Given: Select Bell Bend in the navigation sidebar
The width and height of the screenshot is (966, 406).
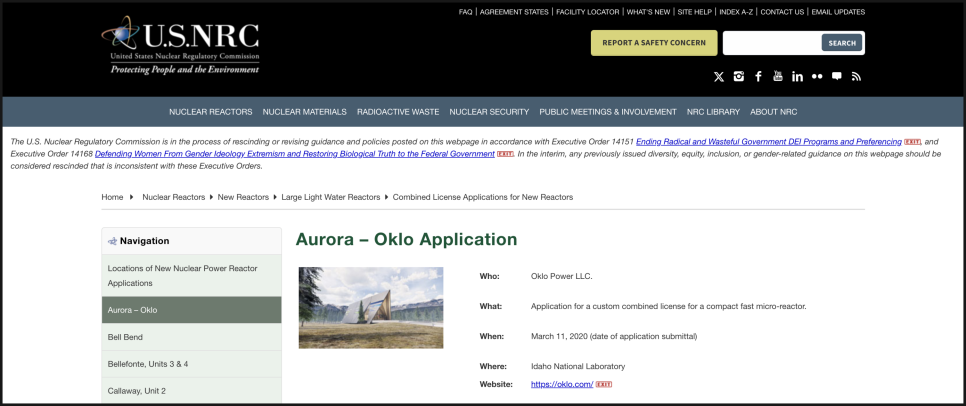Looking at the screenshot, I should (192, 337).
